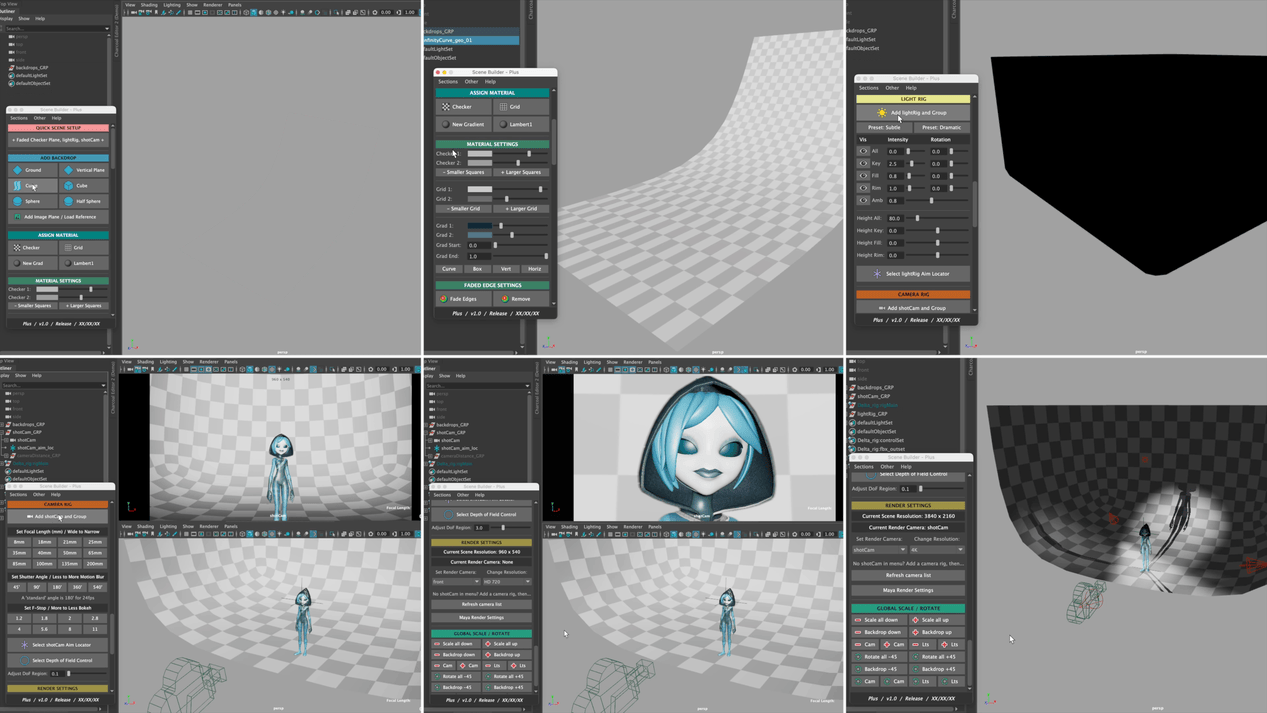Screen dimensions: 1267x713
Task: Open the Change Resolution 4K dropdown
Action: [937, 549]
